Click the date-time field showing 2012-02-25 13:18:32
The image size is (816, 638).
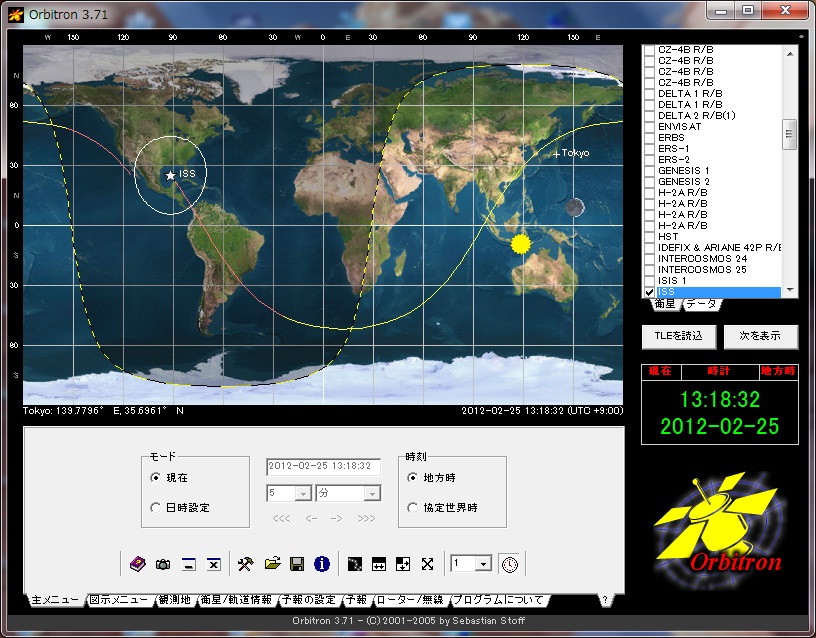(x=323, y=466)
